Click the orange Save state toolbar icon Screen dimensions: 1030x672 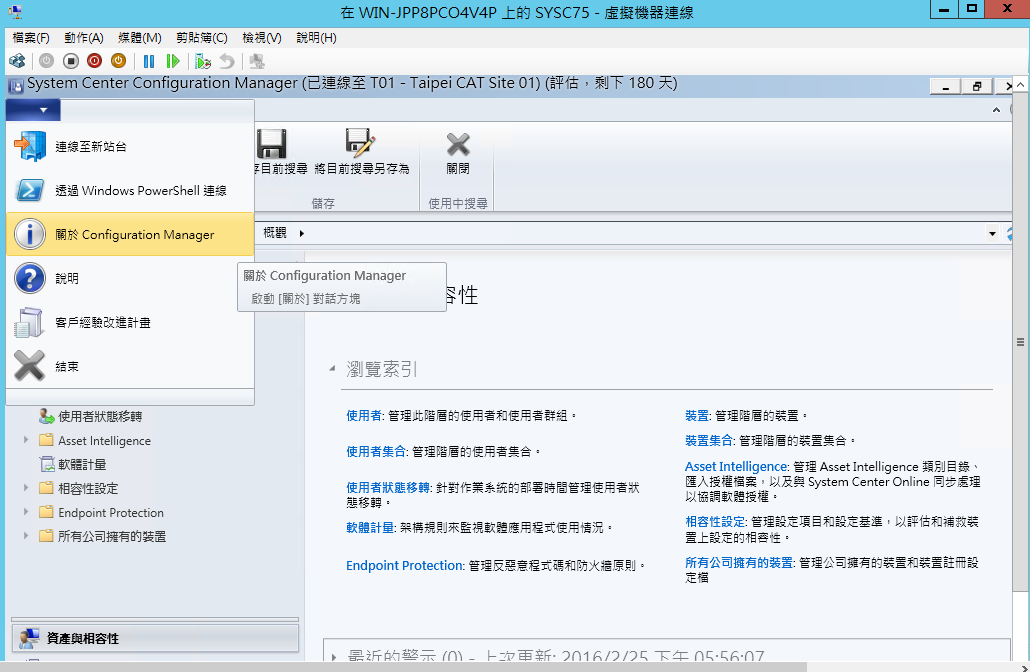pos(118,61)
